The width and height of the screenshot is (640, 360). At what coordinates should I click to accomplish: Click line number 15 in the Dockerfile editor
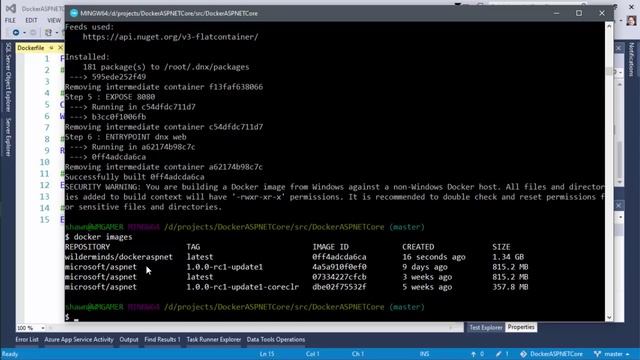click(44, 220)
